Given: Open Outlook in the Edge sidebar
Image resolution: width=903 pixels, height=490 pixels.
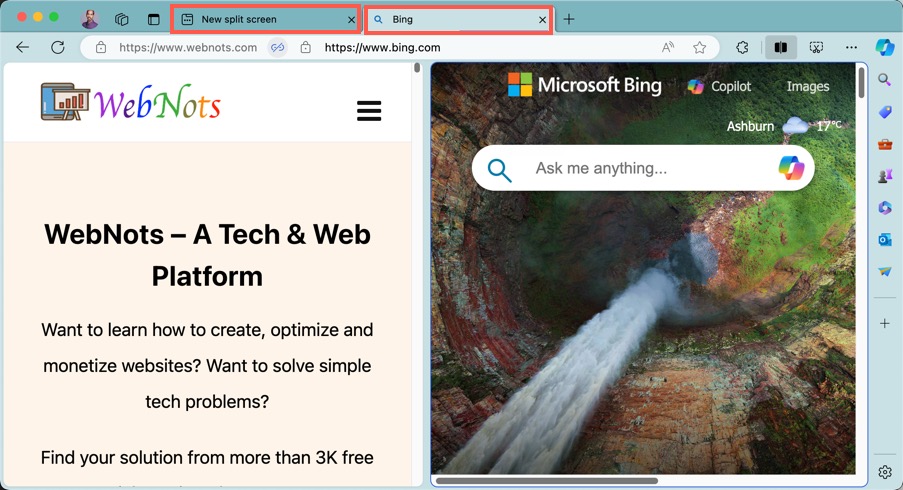Looking at the screenshot, I should 885,239.
